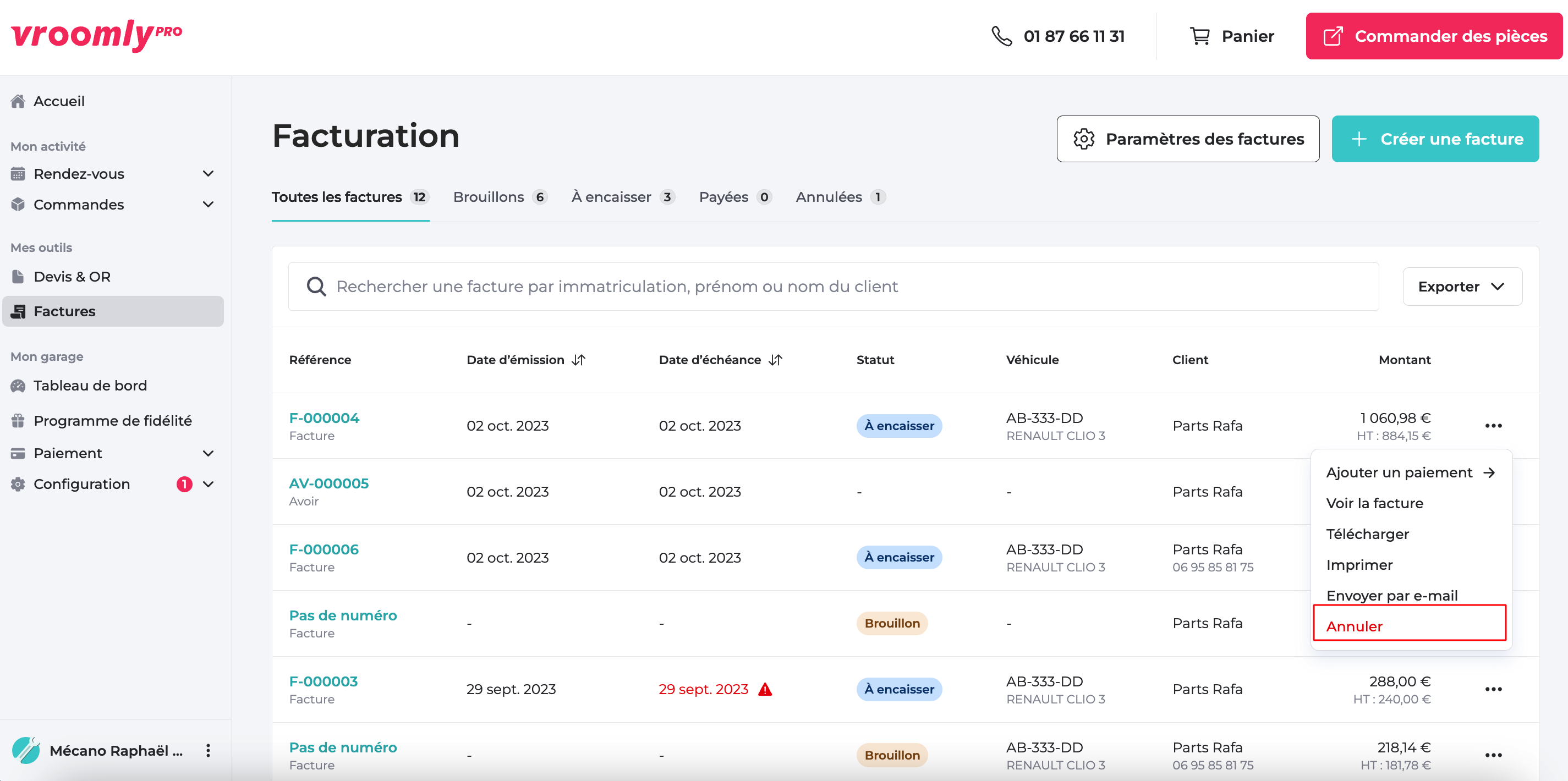This screenshot has width=1568, height=781.
Task: Open the Panier shopping cart icon
Action: (x=1200, y=36)
